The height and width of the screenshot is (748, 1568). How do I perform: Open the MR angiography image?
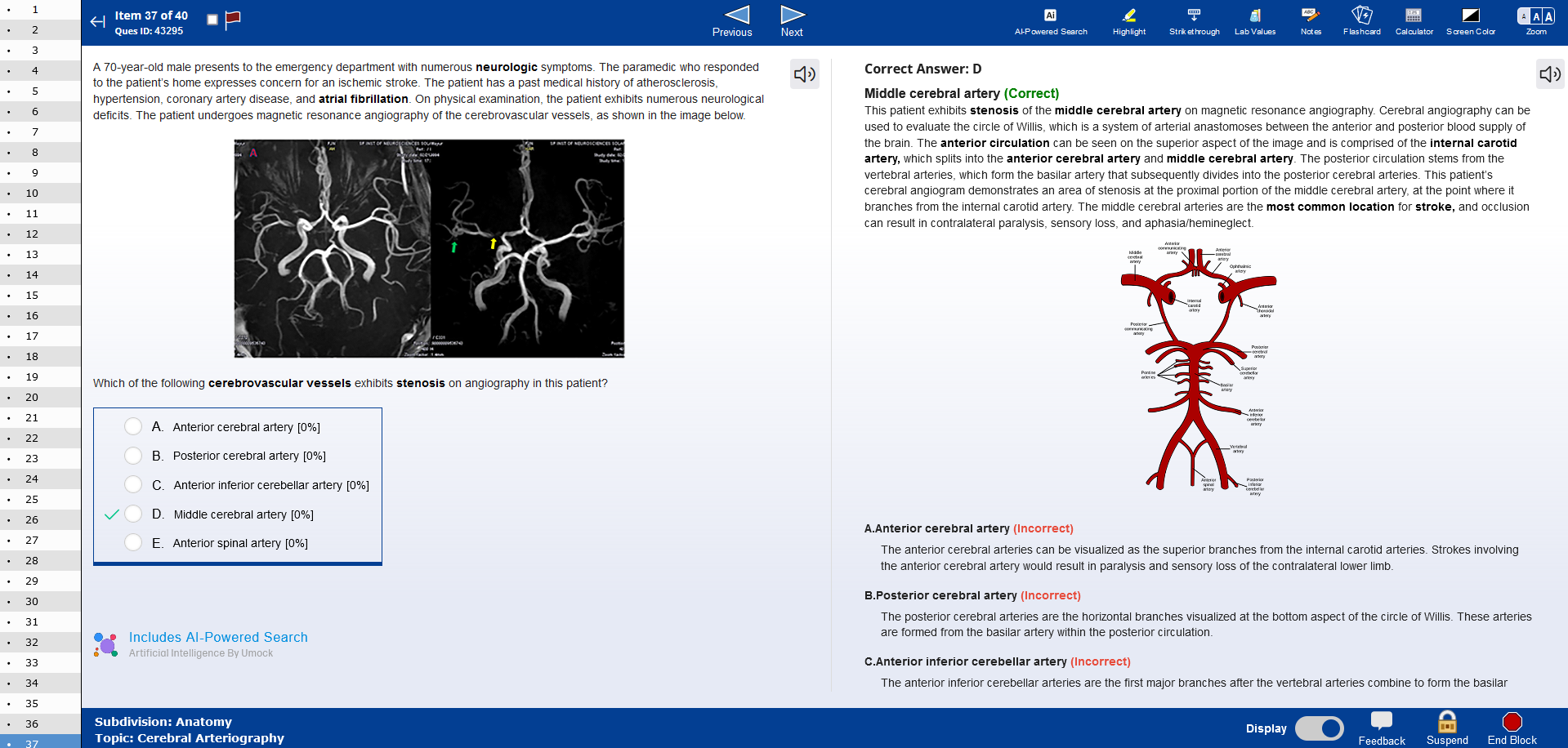429,248
